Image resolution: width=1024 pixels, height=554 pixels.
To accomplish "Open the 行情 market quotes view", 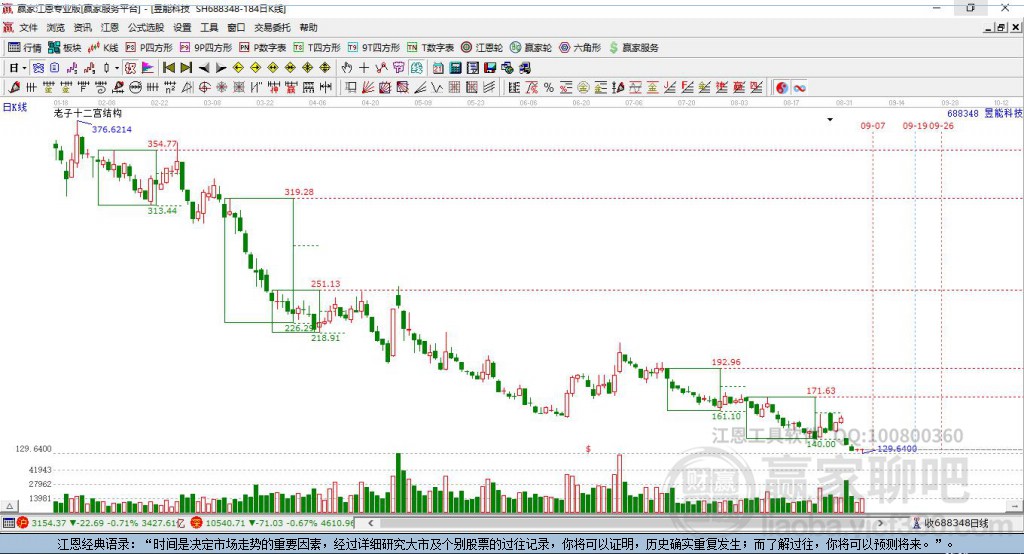I will [25, 48].
